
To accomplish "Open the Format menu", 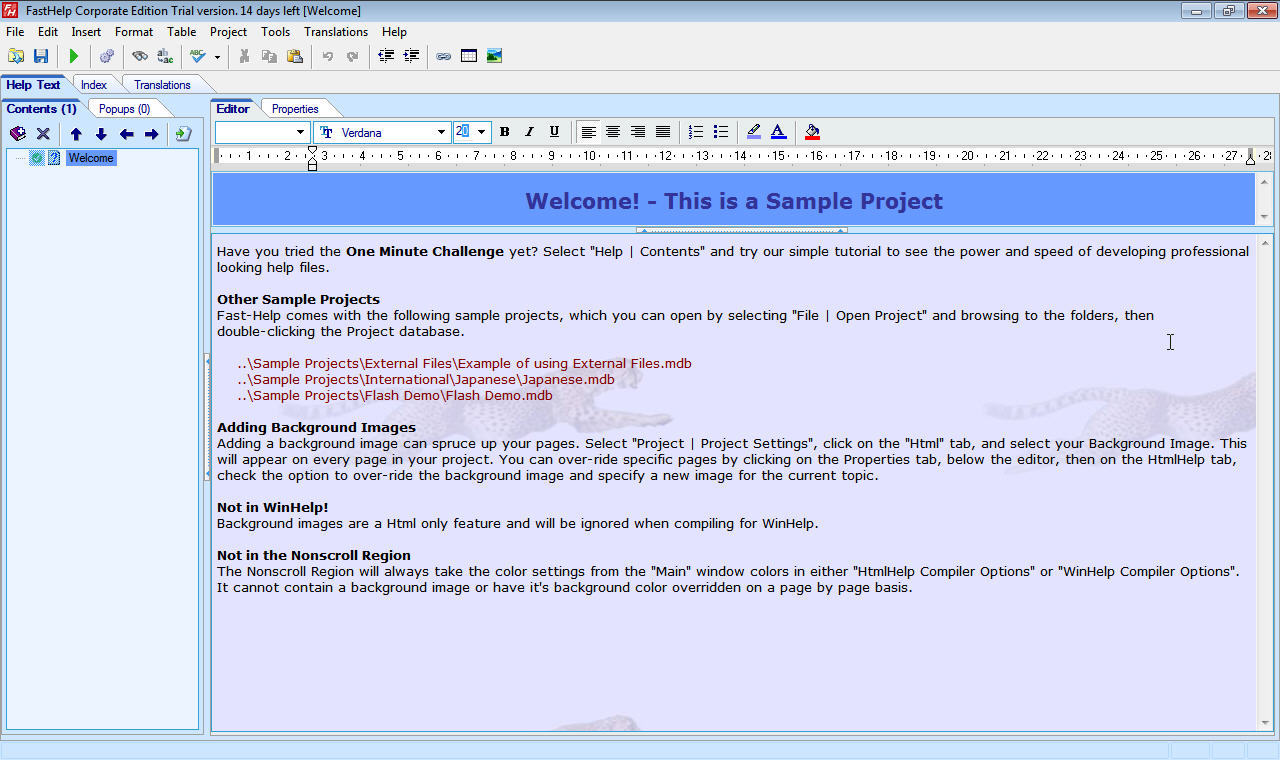I will coord(134,32).
